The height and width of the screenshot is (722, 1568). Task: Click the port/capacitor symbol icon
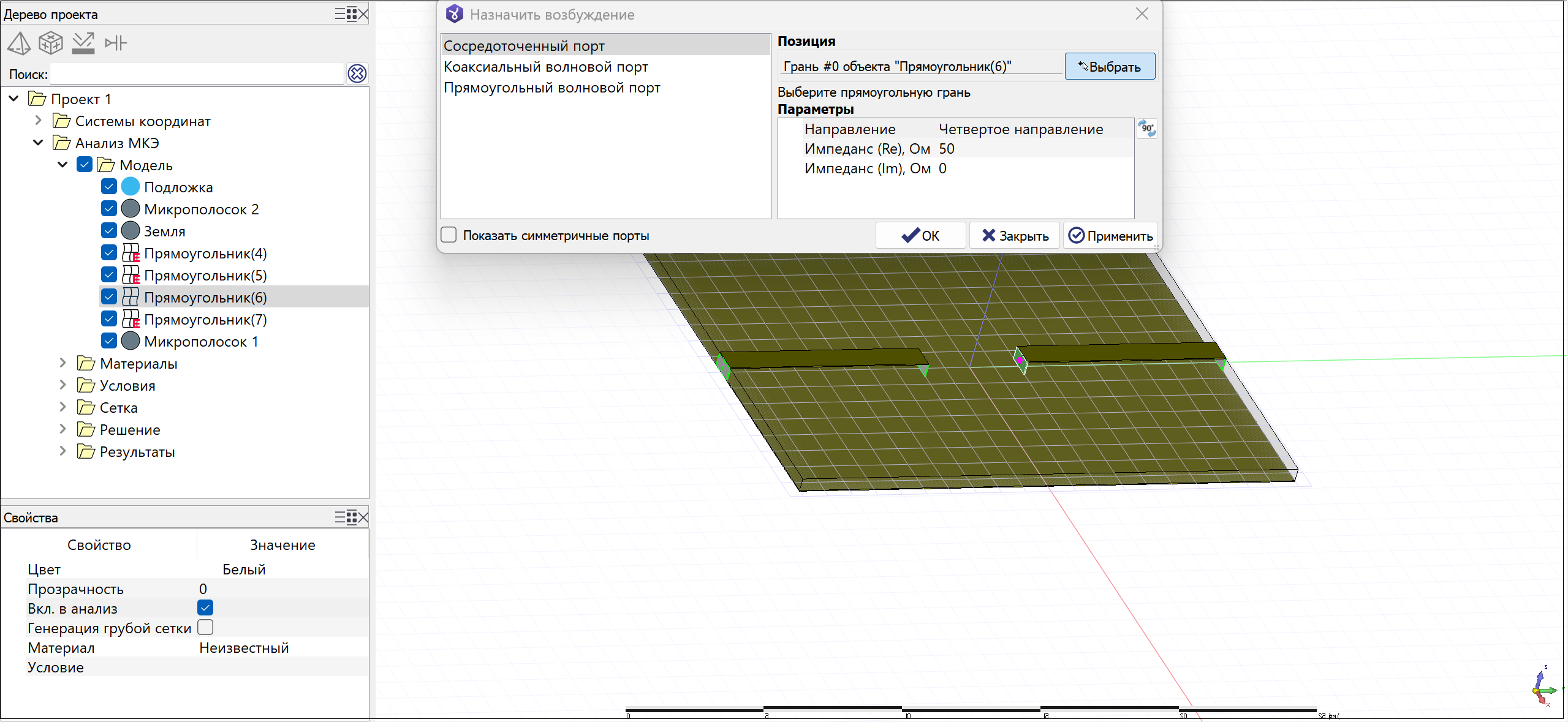tap(115, 43)
